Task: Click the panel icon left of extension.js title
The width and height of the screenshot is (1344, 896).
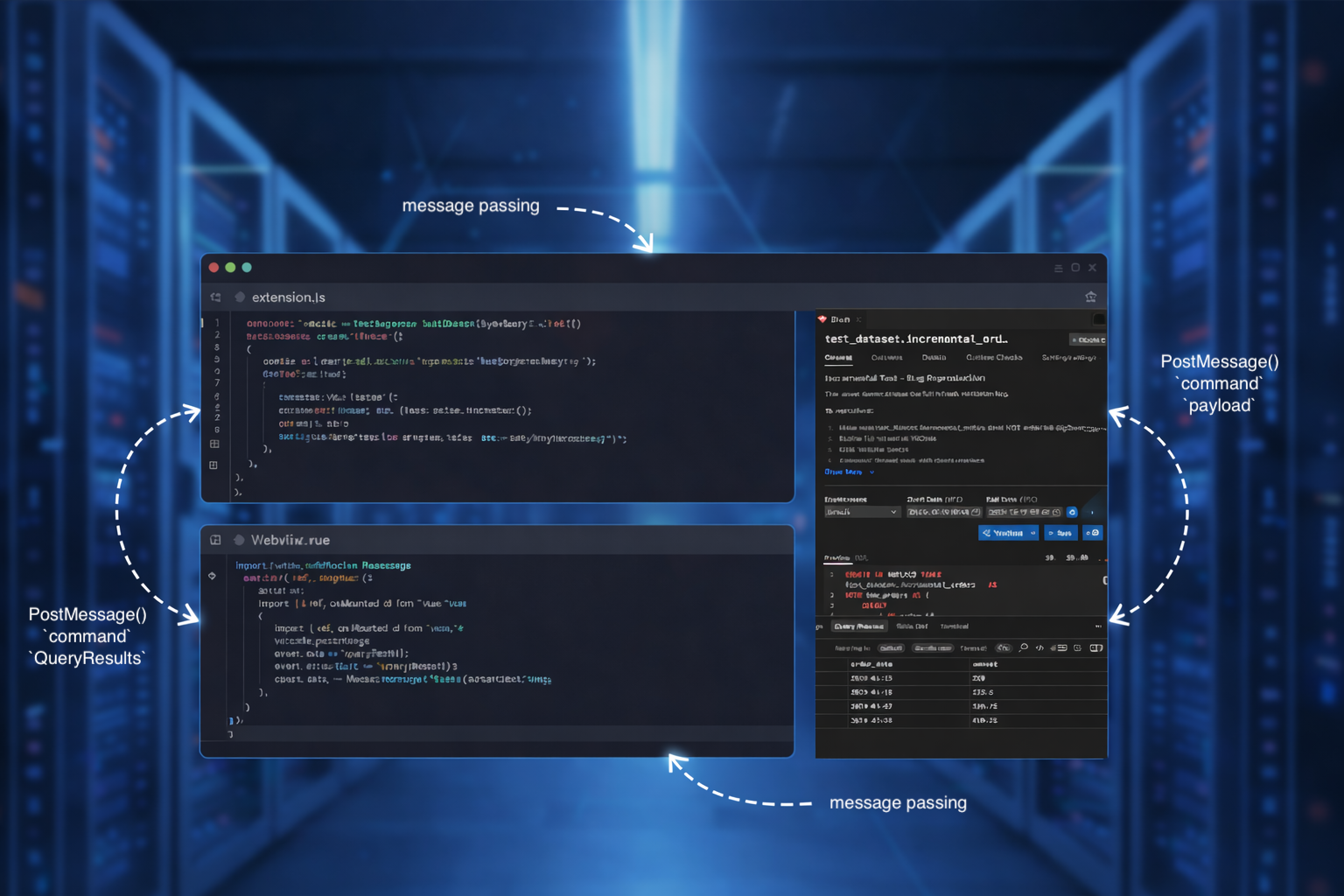Action: (x=216, y=297)
